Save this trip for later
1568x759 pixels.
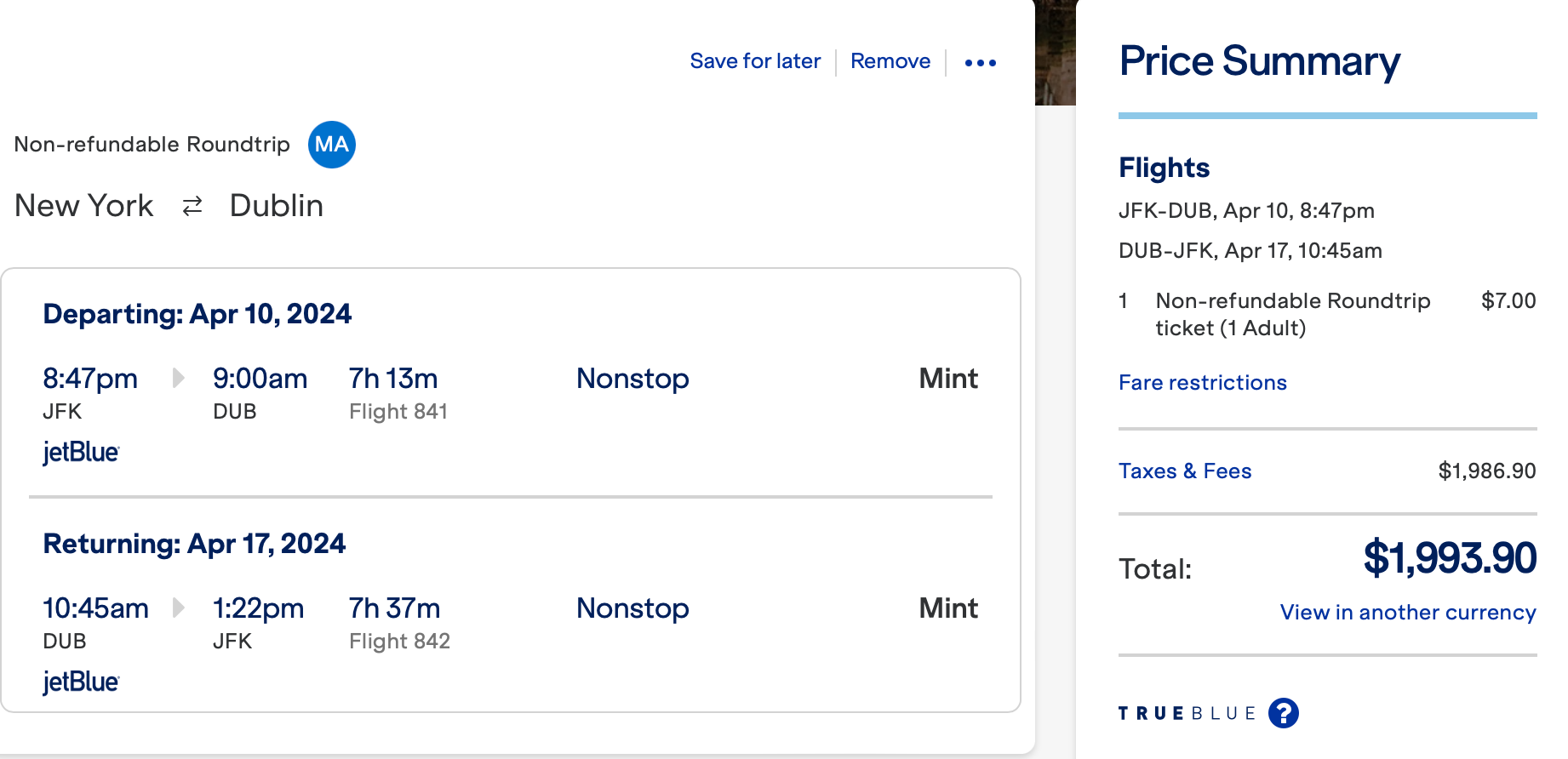point(755,61)
